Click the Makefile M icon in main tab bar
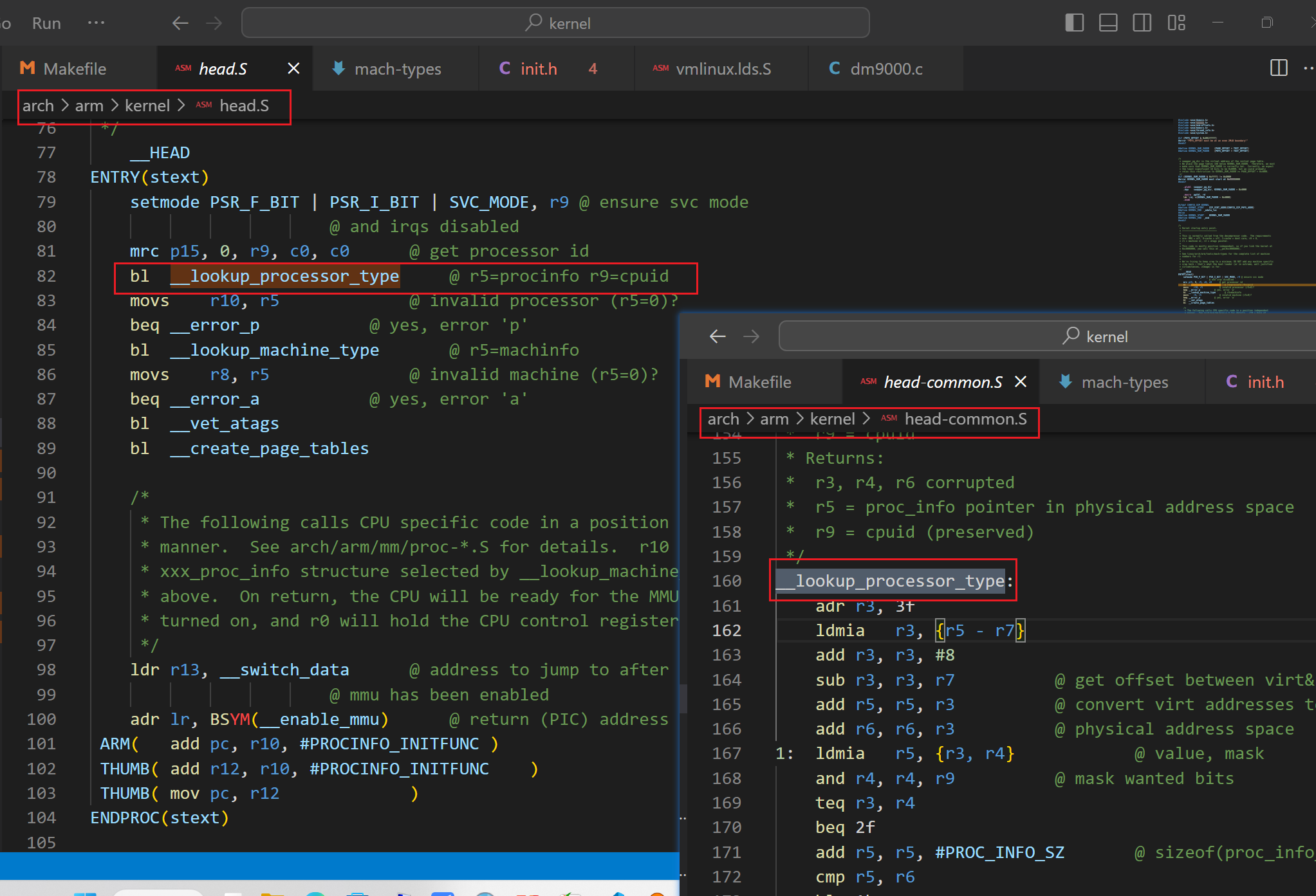This screenshot has width=1316, height=896. click(x=28, y=68)
